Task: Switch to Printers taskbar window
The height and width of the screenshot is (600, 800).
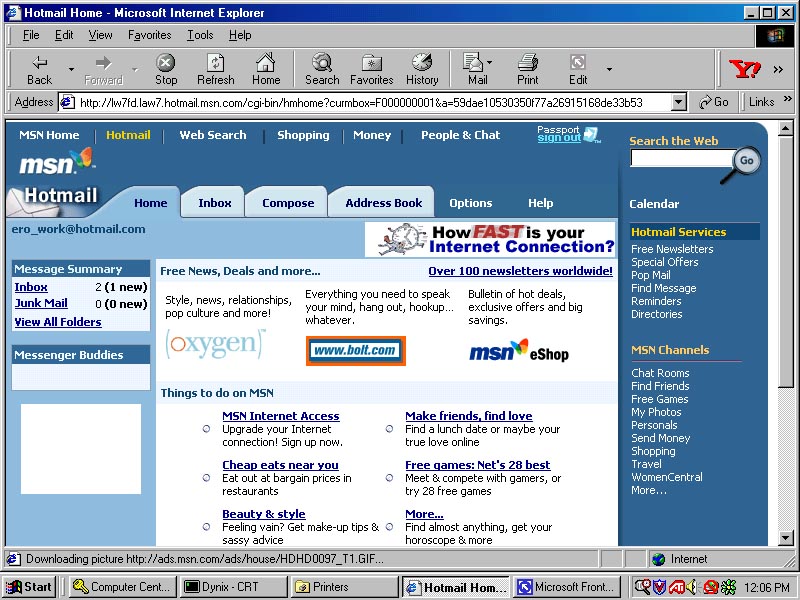Action: (x=345, y=587)
